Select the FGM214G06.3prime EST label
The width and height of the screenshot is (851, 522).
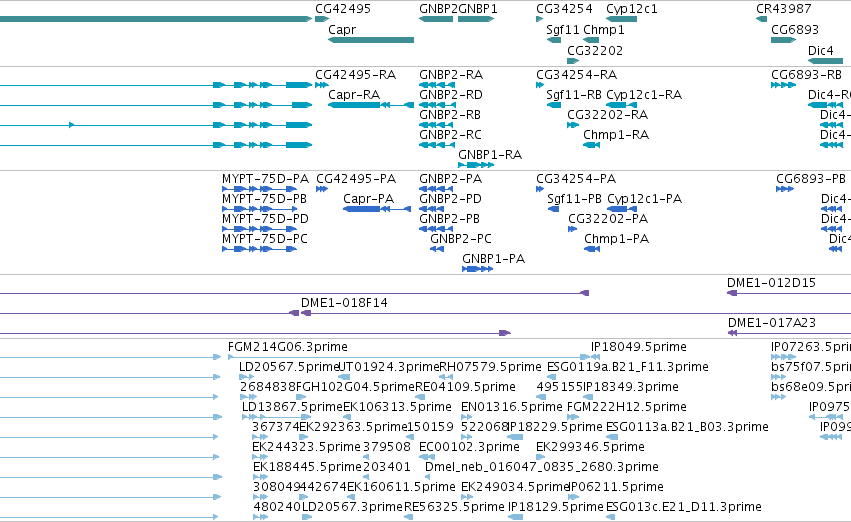(x=288, y=347)
